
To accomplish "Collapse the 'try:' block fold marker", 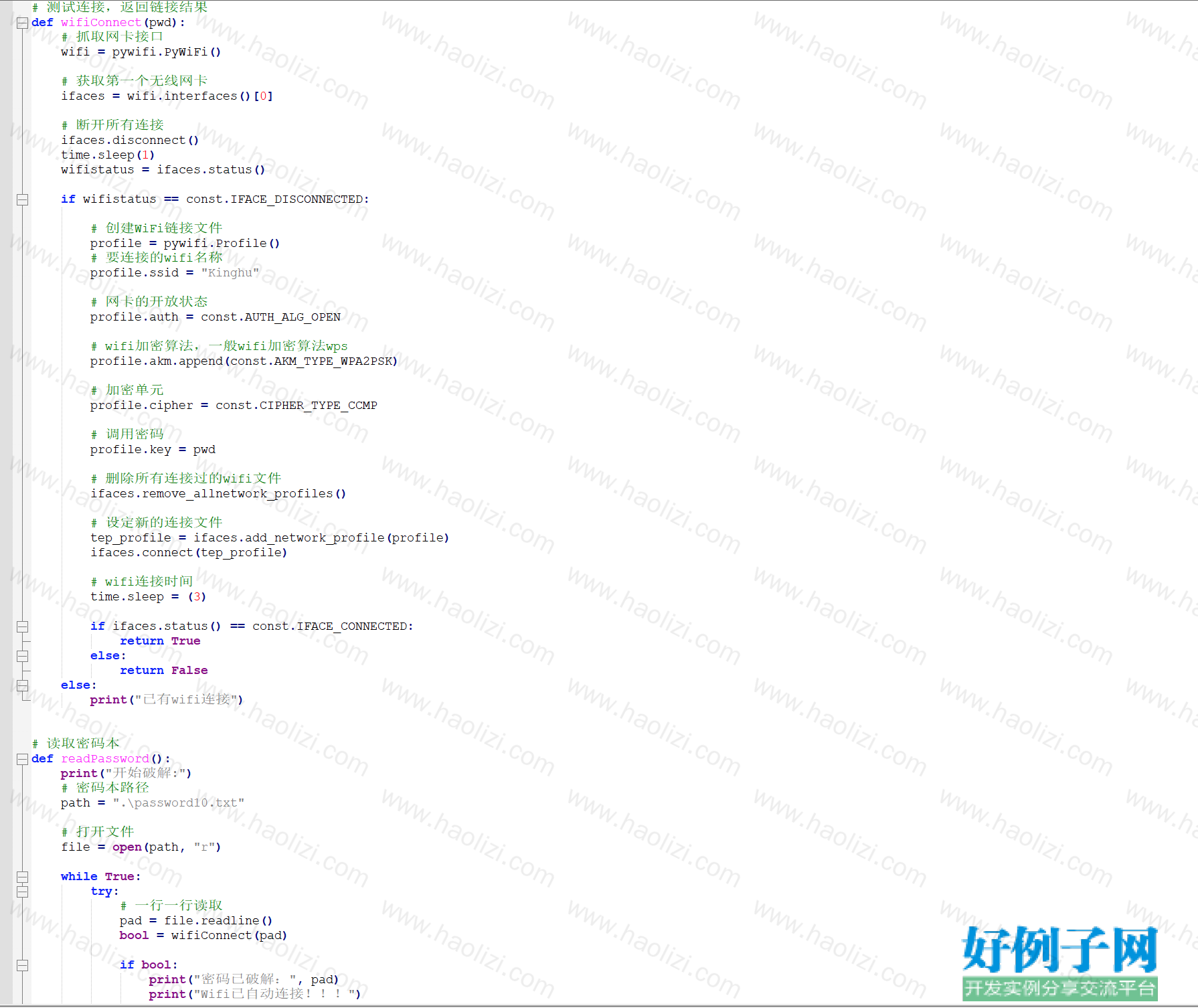I will point(22,892).
